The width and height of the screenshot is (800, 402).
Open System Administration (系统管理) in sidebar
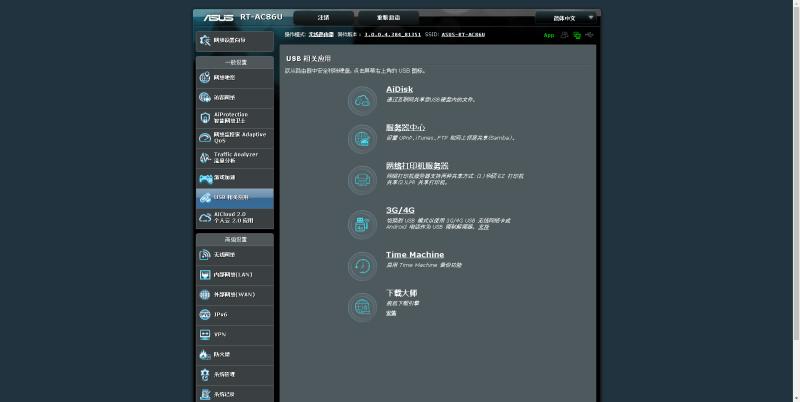pos(235,375)
